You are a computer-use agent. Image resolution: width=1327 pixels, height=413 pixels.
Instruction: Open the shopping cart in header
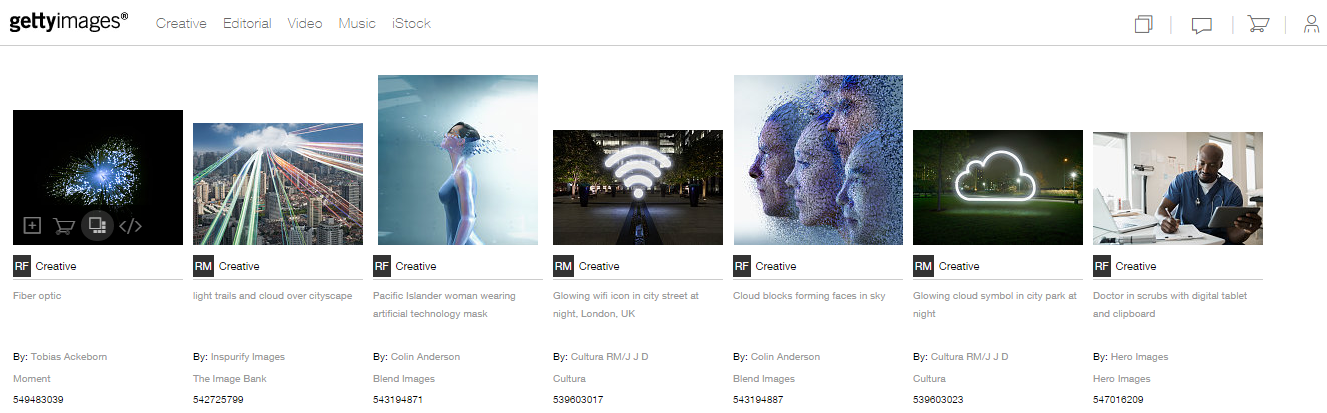click(1258, 24)
